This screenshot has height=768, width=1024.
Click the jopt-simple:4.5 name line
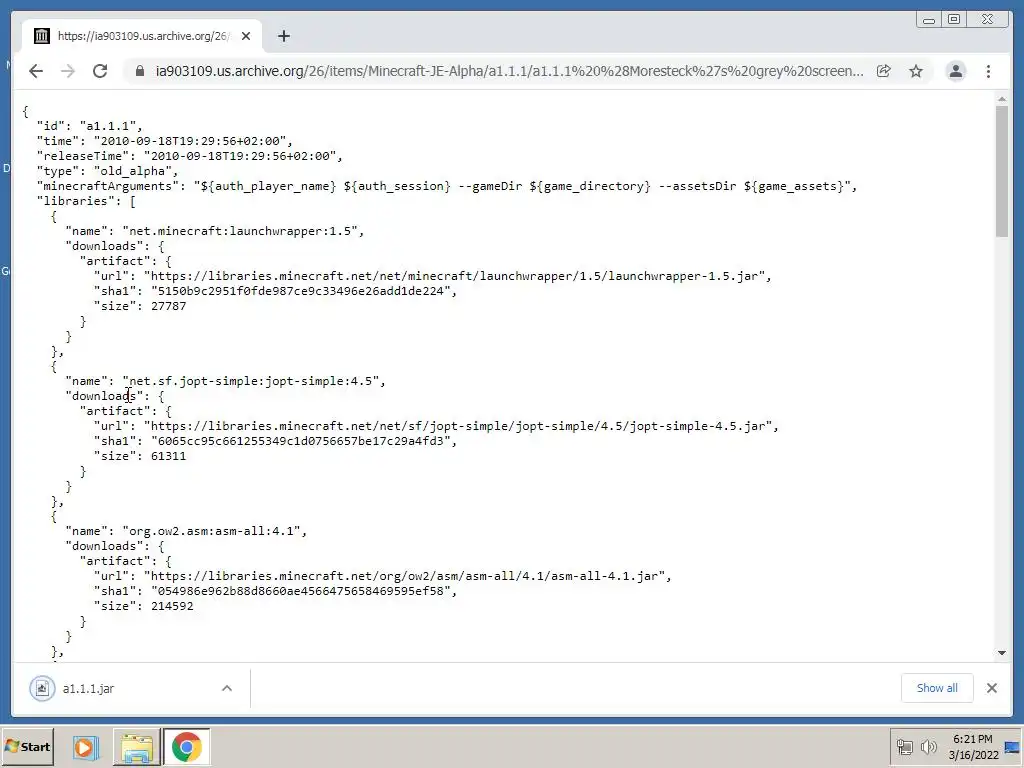[225, 381]
